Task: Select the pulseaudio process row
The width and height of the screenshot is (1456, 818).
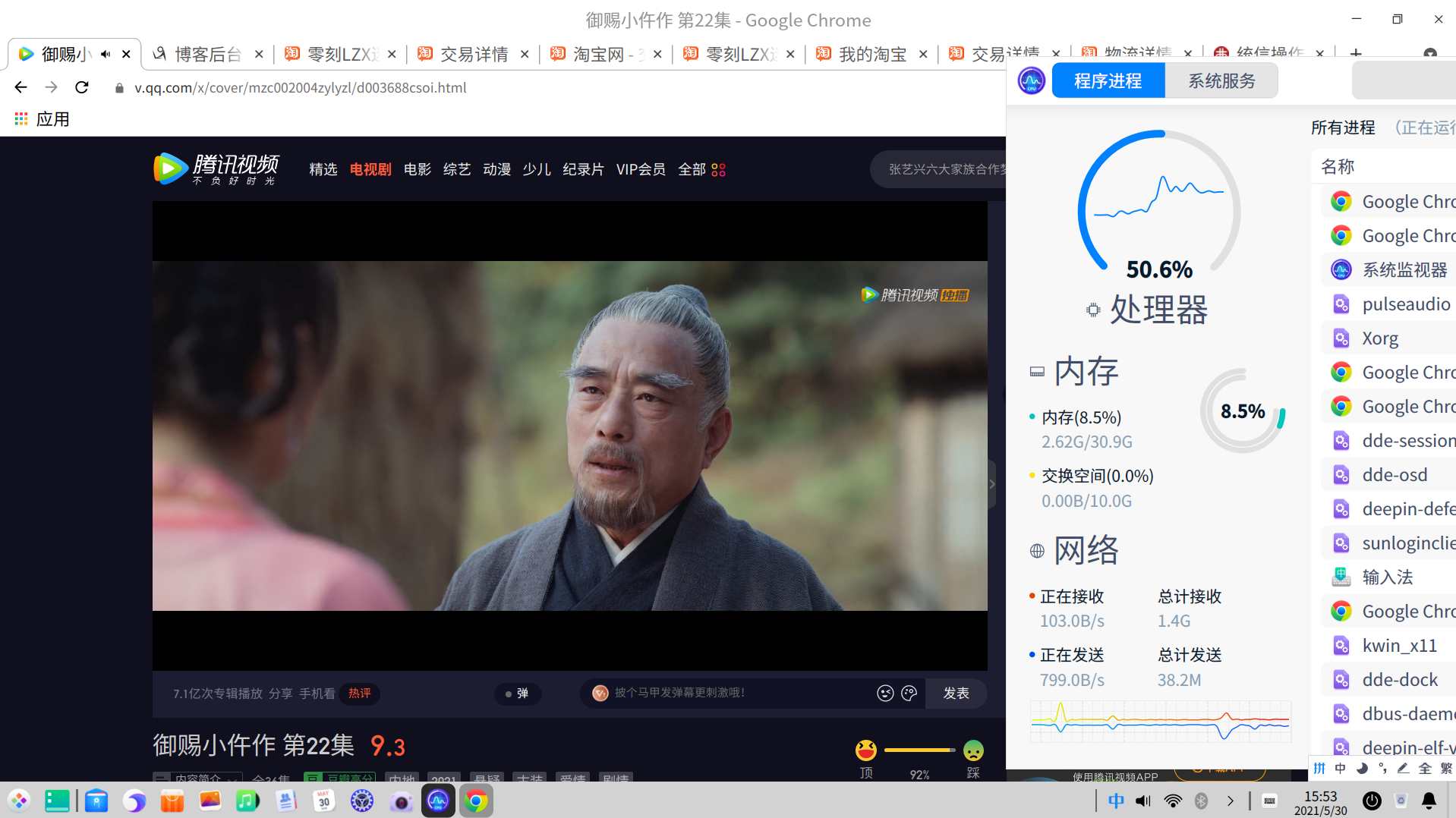Action: pyautogui.click(x=1388, y=304)
